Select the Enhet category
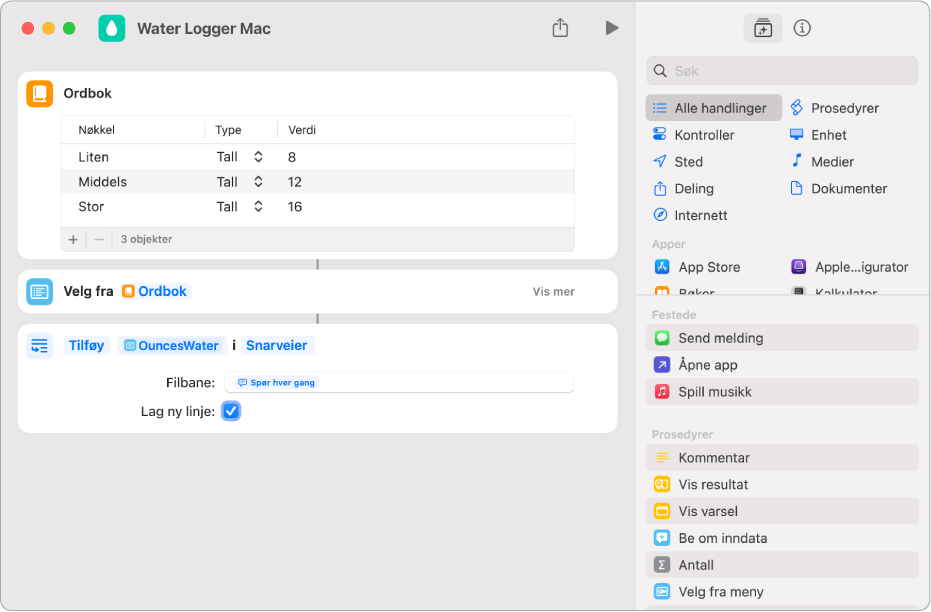This screenshot has width=931, height=612. tap(818, 135)
